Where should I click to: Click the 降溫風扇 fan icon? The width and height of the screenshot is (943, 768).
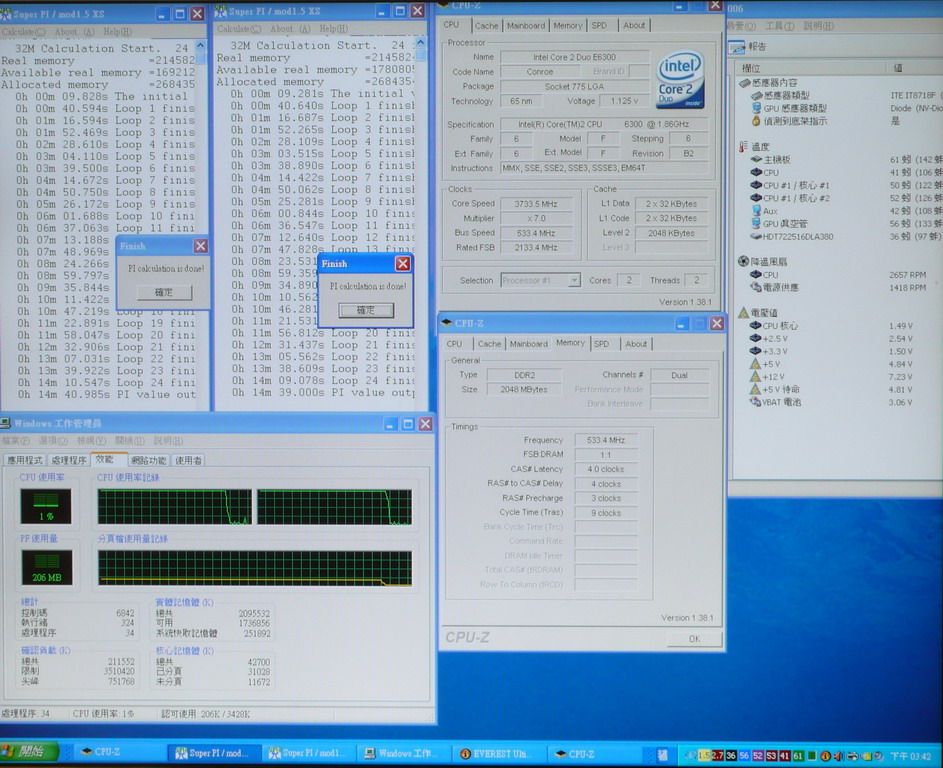click(743, 261)
